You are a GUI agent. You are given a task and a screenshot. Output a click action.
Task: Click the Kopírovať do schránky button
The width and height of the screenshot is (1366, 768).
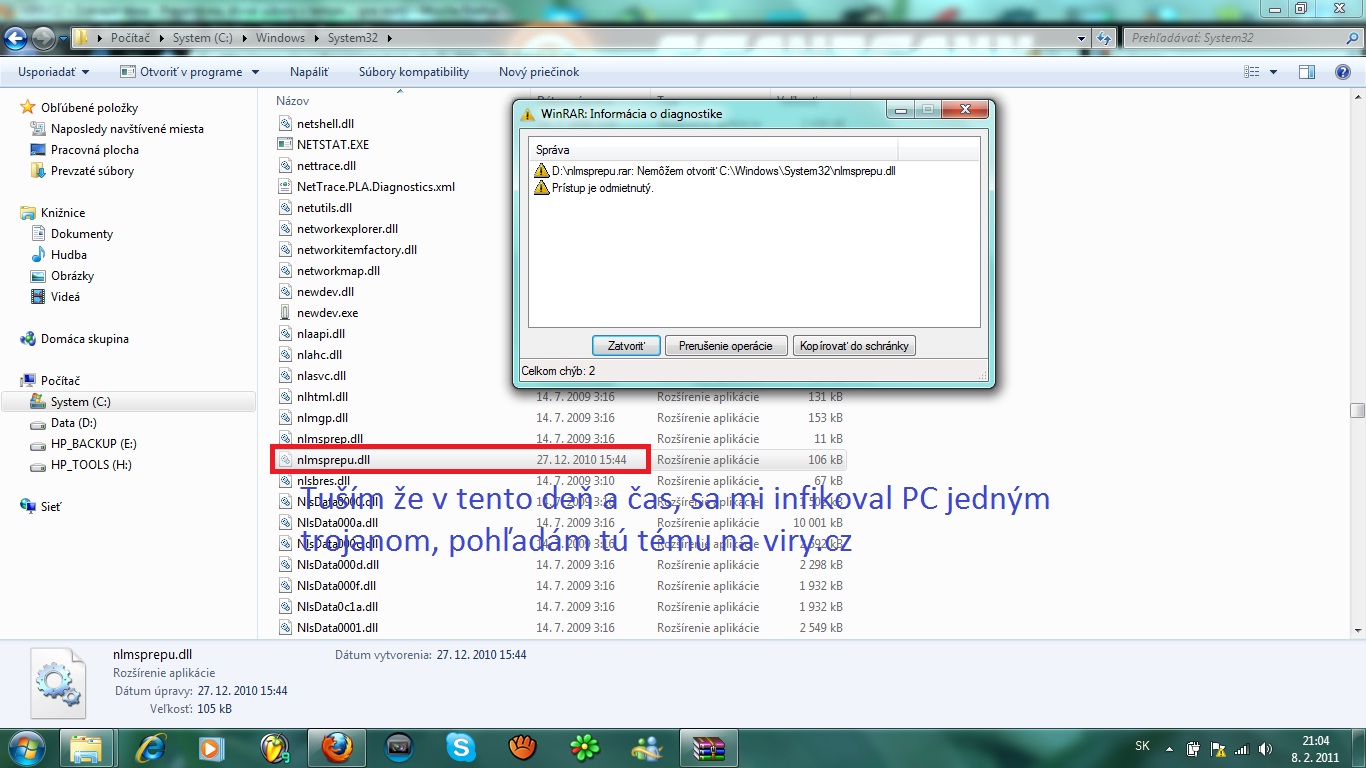[854, 346]
